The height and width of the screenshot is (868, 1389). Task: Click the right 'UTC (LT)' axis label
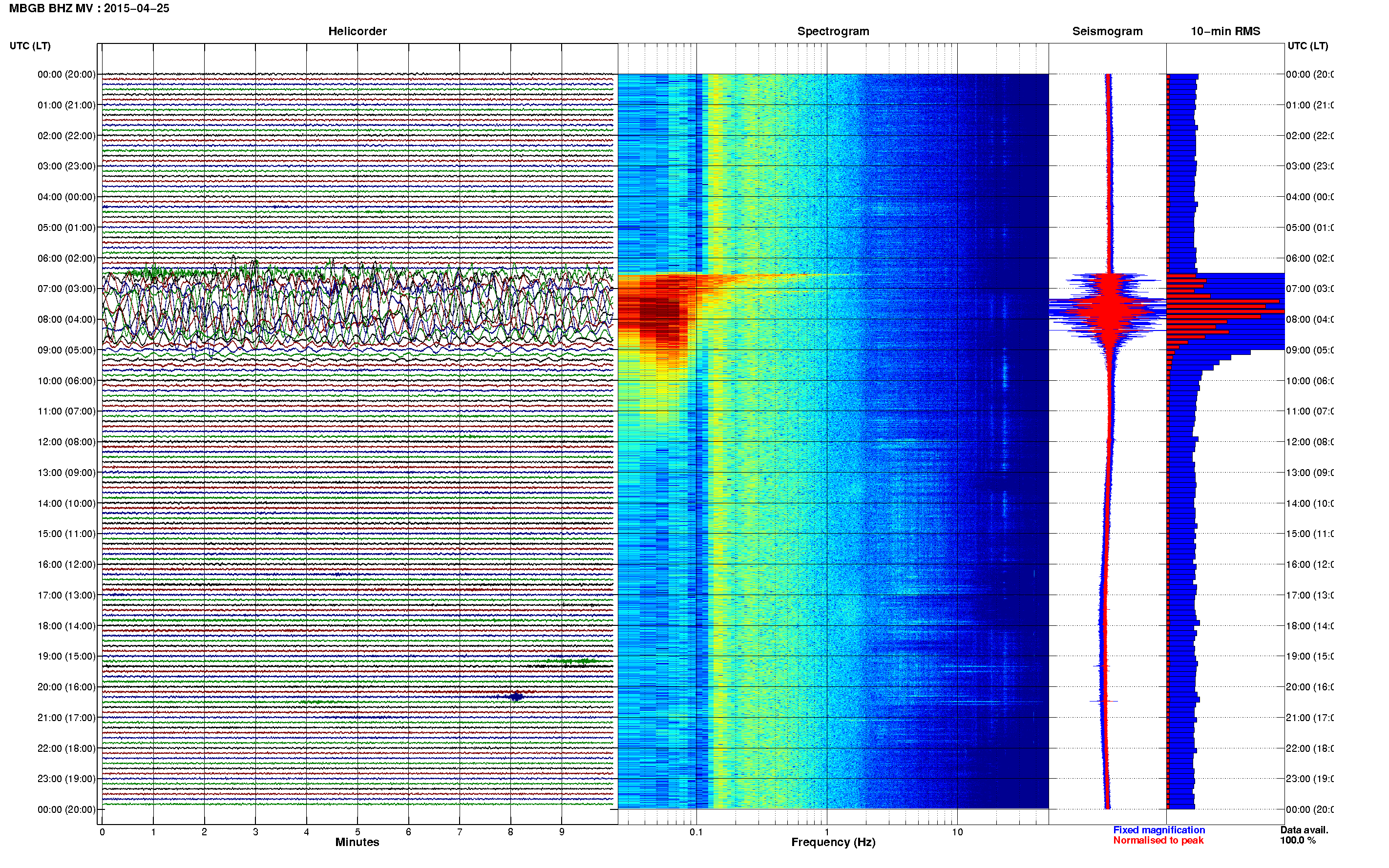[1307, 46]
